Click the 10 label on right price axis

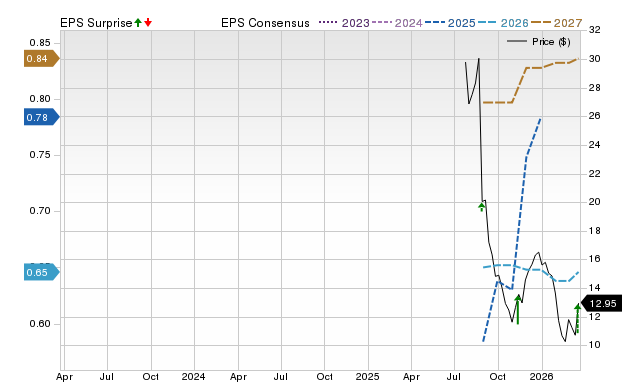pos(595,345)
